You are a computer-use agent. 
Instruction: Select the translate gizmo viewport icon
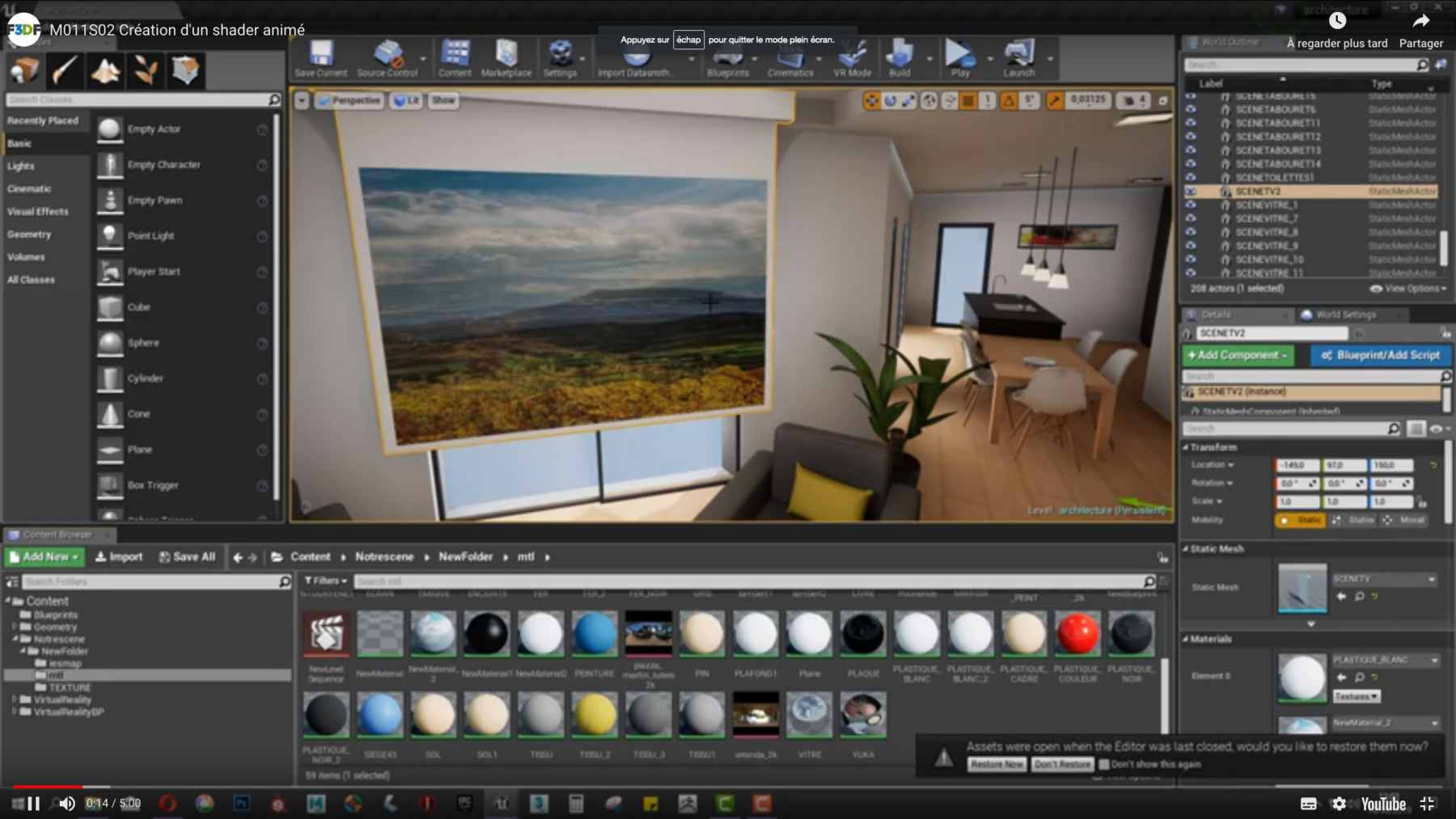tap(871, 100)
